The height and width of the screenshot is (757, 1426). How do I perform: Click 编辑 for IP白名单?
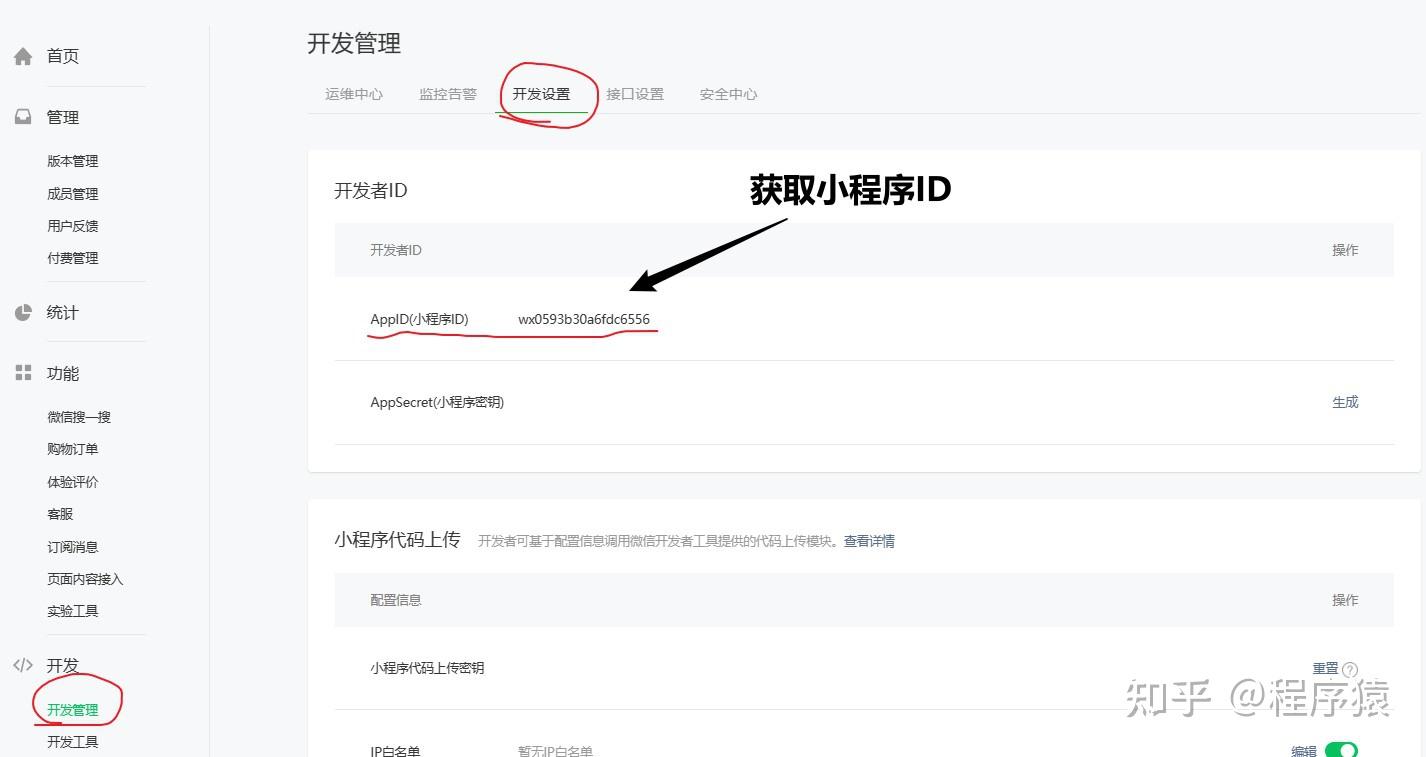[1304, 751]
